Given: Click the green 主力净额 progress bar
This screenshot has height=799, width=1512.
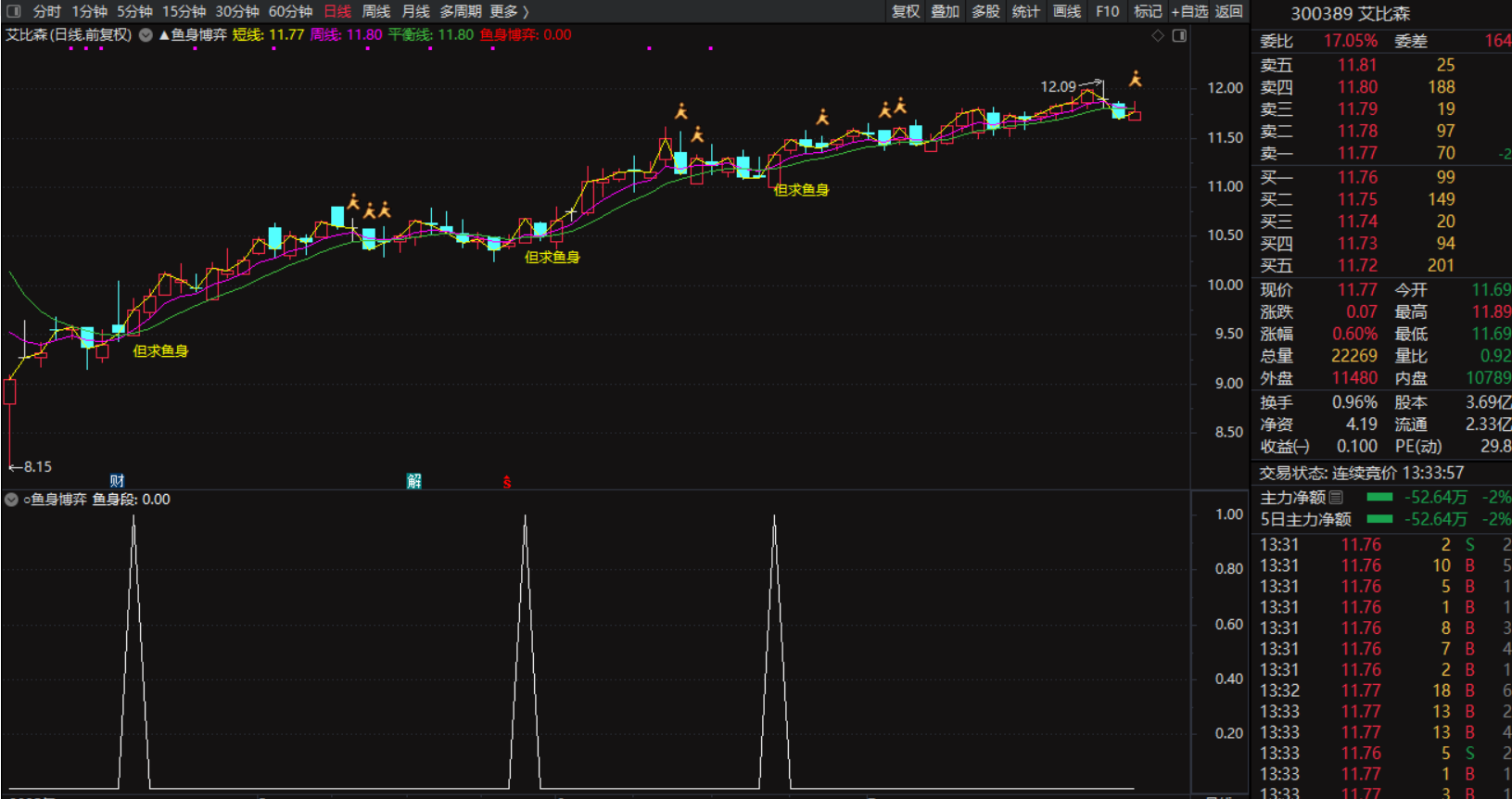Looking at the screenshot, I should click(x=1379, y=498).
